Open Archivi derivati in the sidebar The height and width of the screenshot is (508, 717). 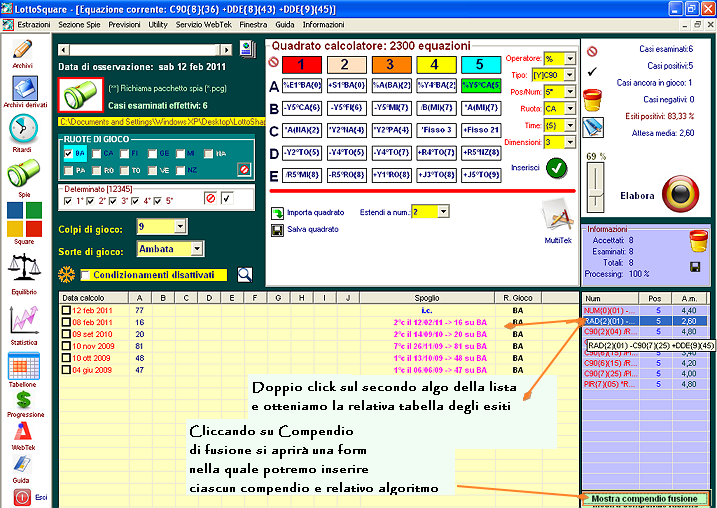coord(25,88)
